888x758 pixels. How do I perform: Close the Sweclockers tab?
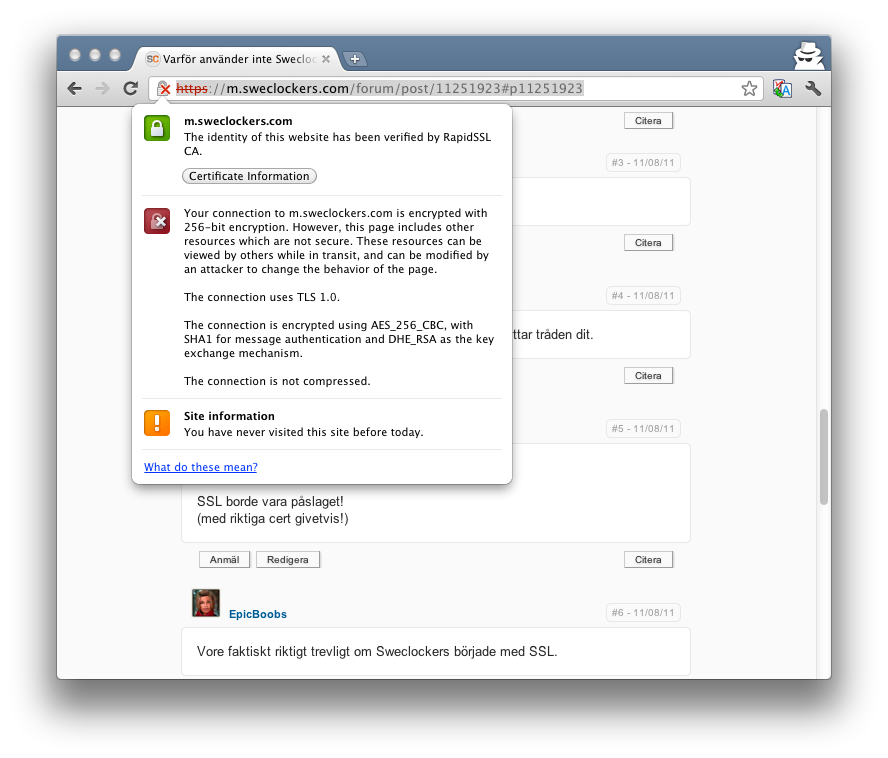(326, 59)
